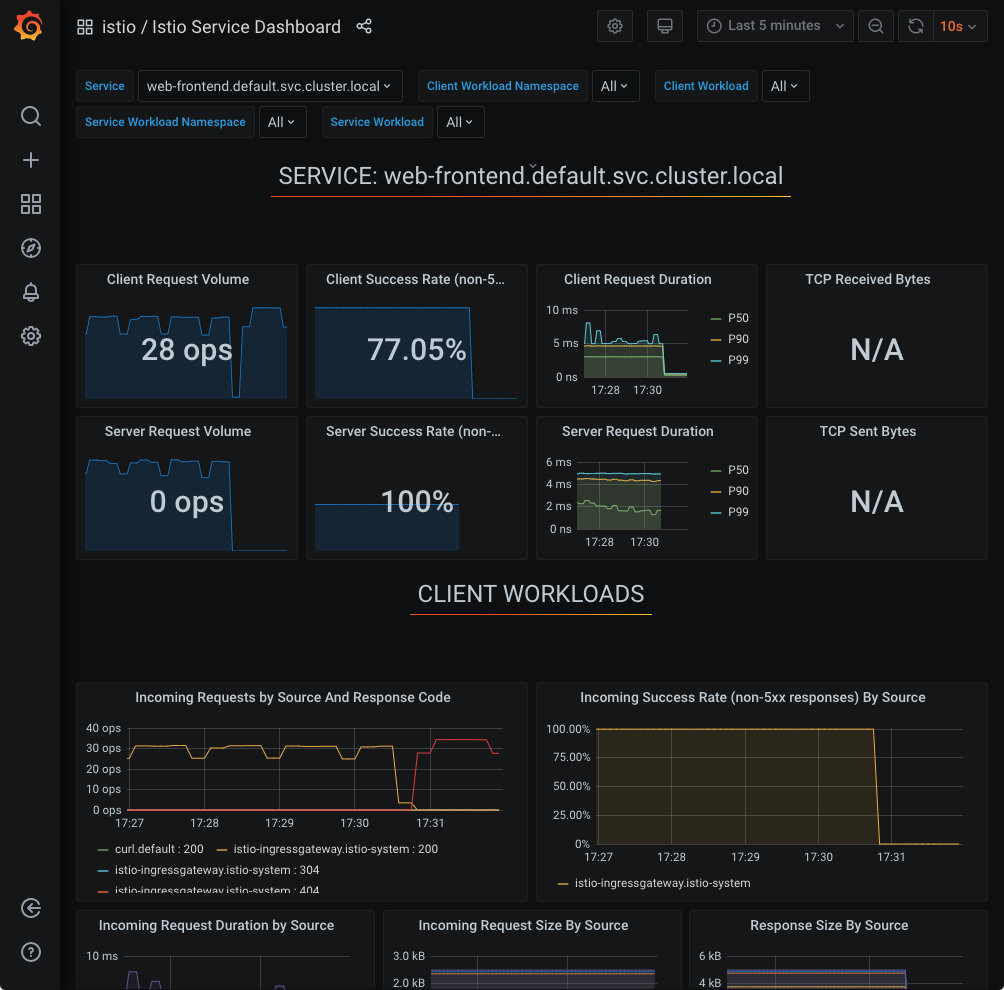Open the Client Workload All dropdown
1004x990 pixels.
pos(785,86)
